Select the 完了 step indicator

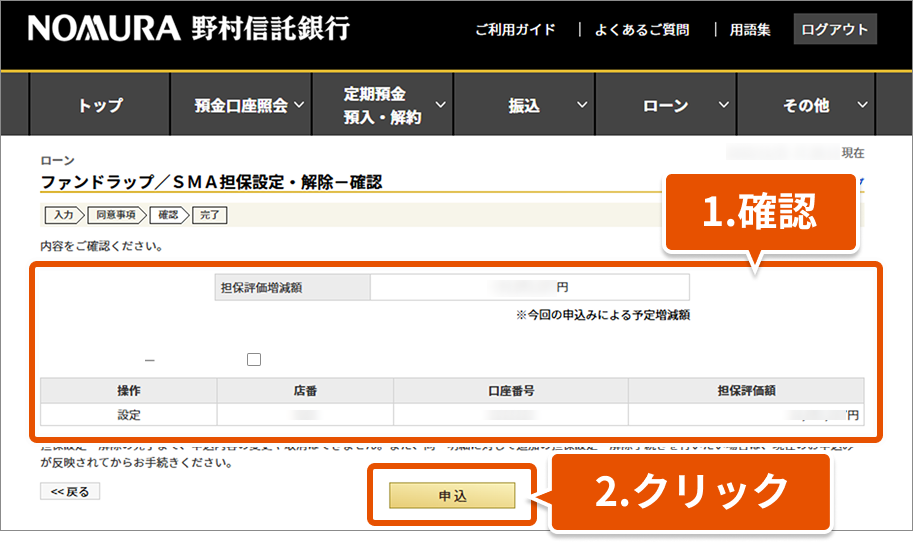click(210, 215)
